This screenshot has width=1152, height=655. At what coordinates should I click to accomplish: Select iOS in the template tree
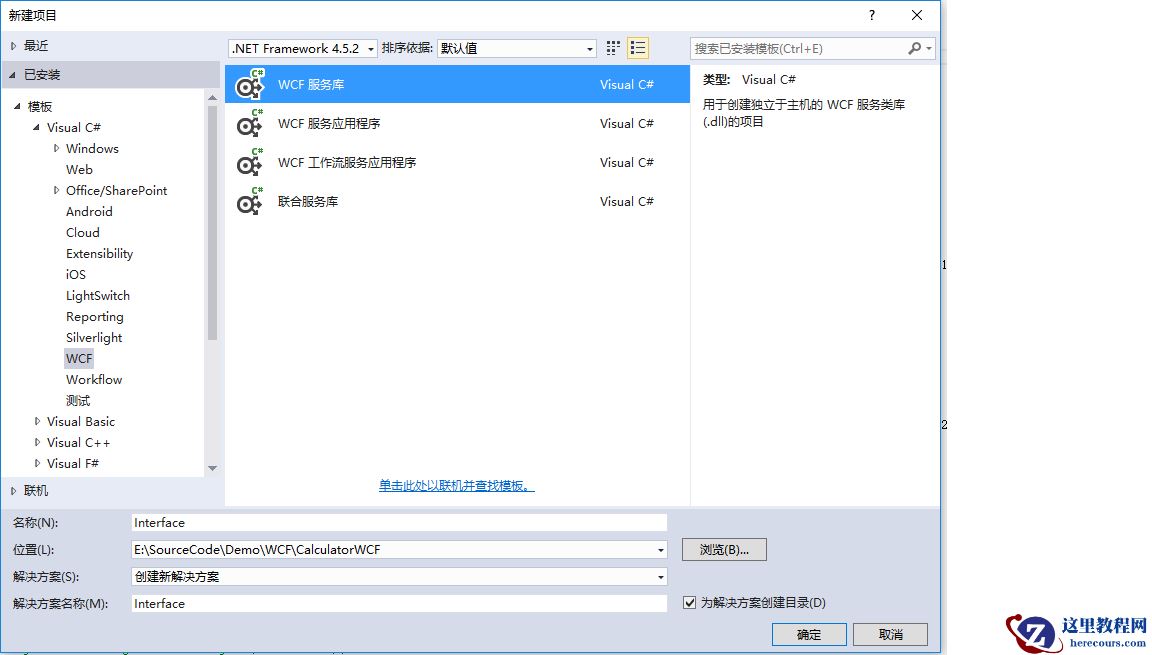coord(76,275)
